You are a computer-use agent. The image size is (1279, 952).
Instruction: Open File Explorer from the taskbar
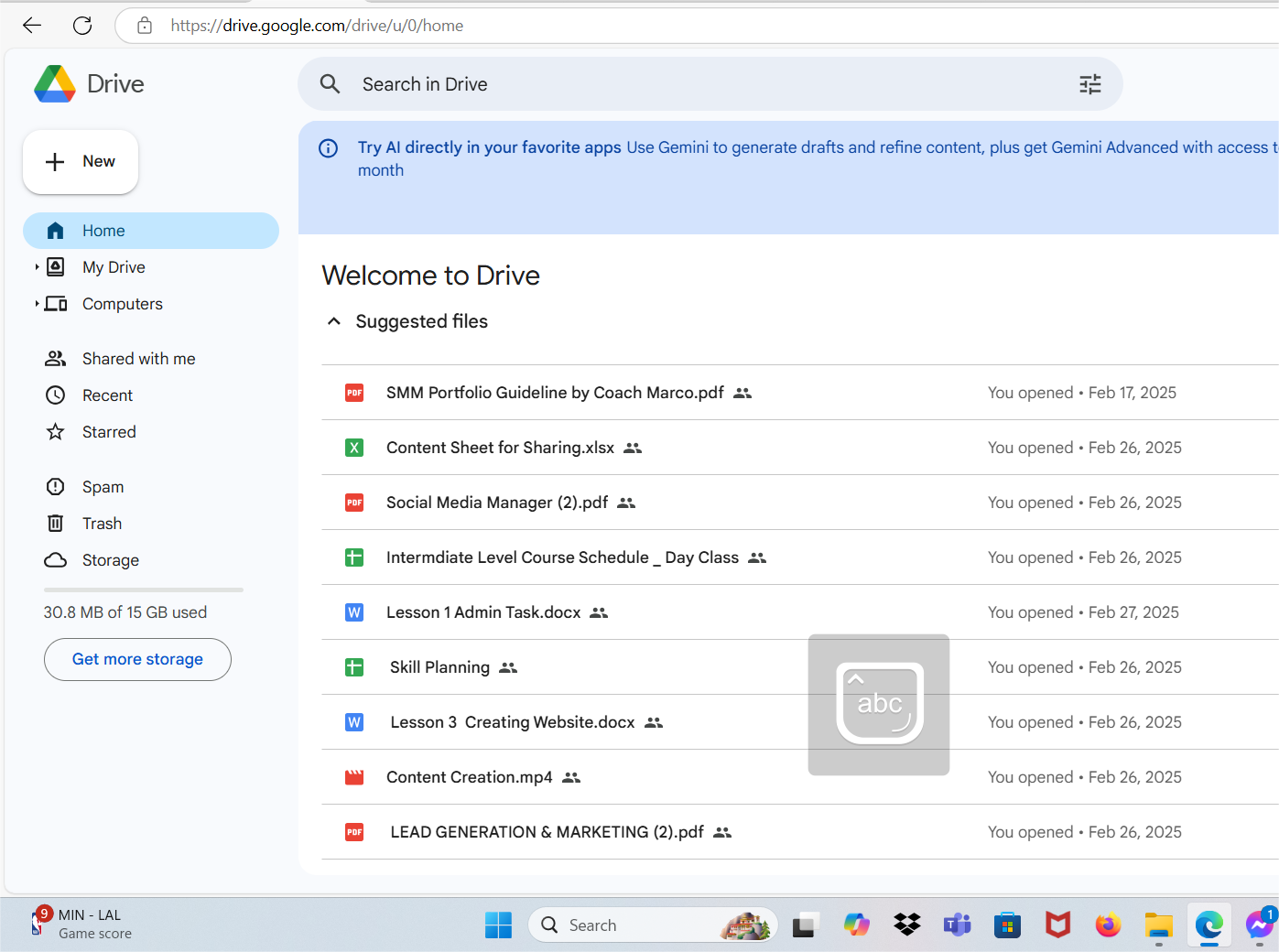pos(1158,925)
